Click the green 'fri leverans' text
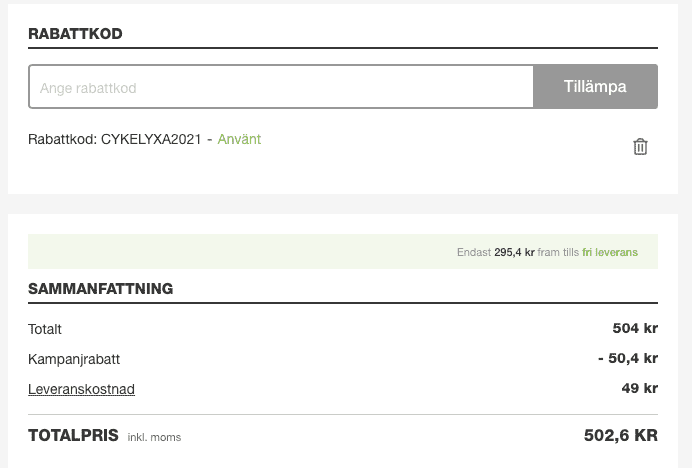 [610, 252]
